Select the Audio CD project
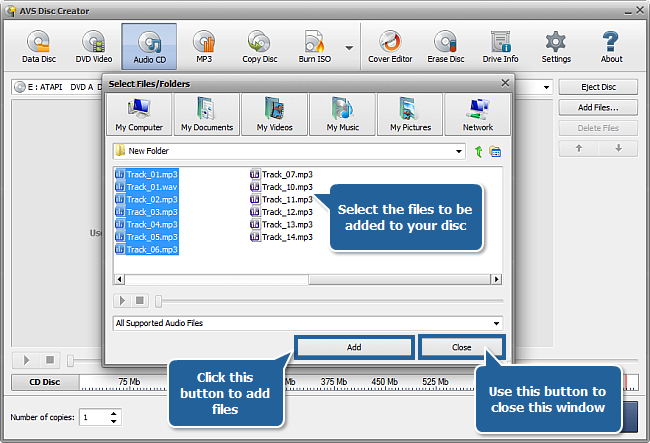650x443 pixels. click(x=149, y=46)
